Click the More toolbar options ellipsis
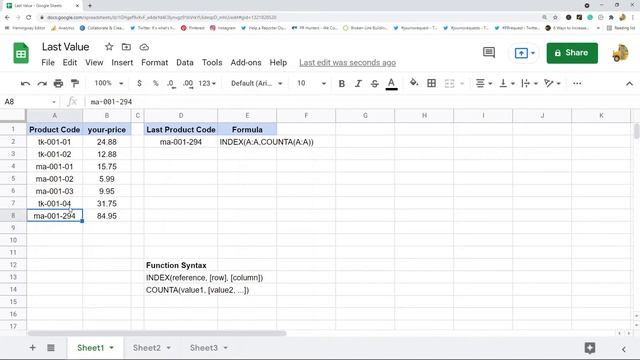 [x=577, y=83]
